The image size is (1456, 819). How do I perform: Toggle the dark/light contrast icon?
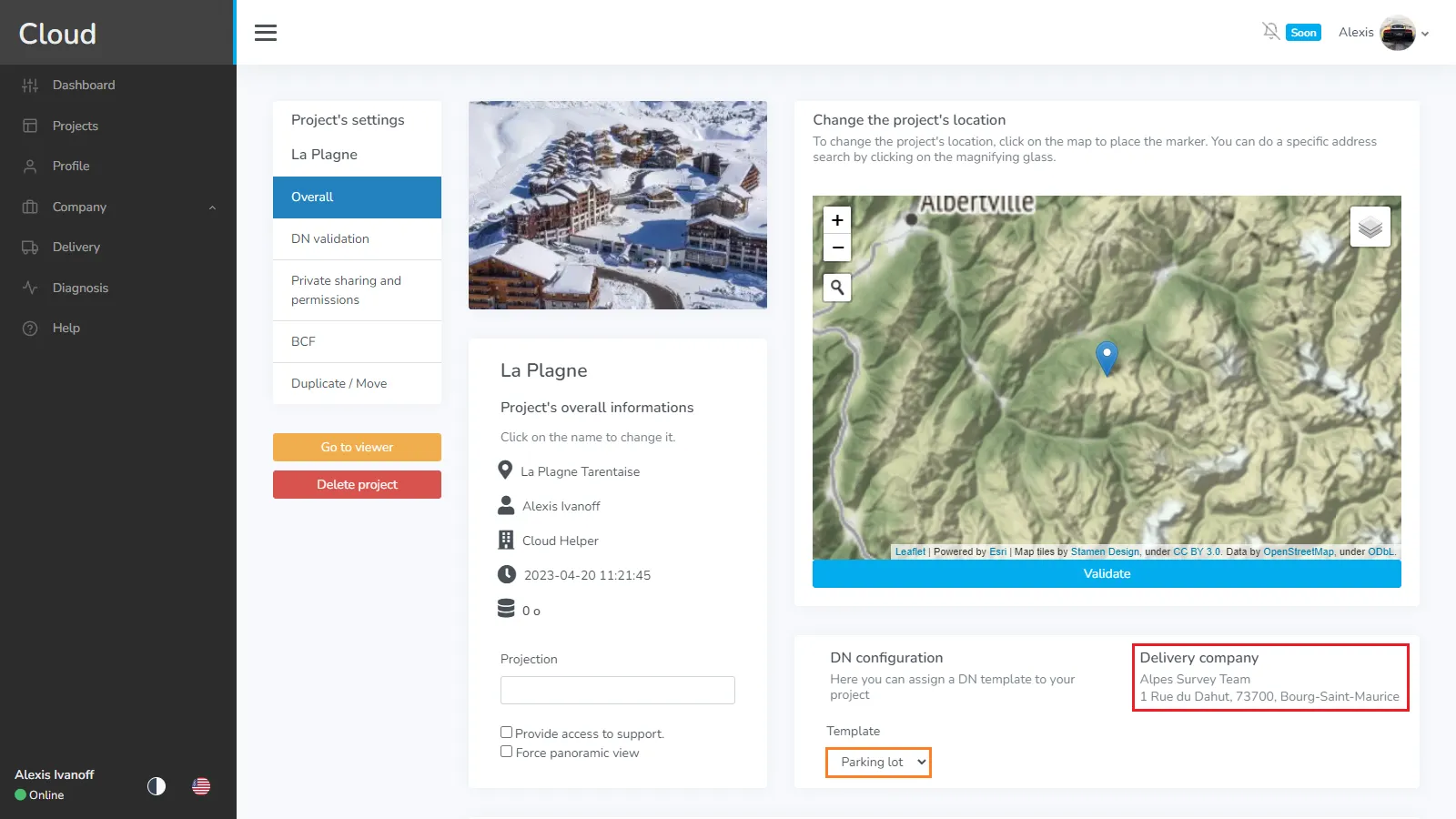[x=157, y=786]
